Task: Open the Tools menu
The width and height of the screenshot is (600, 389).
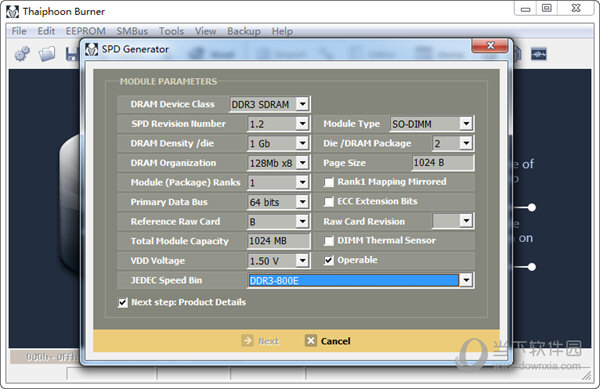Action: 171,31
